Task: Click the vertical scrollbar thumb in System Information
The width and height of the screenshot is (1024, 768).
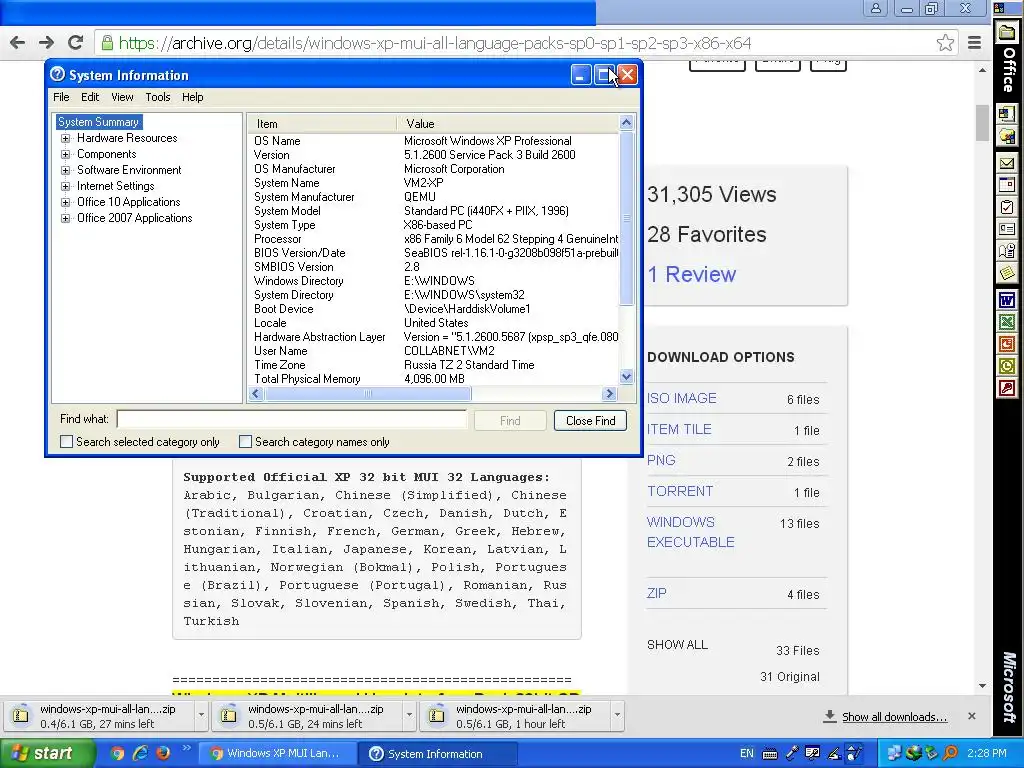Action: pyautogui.click(x=626, y=217)
